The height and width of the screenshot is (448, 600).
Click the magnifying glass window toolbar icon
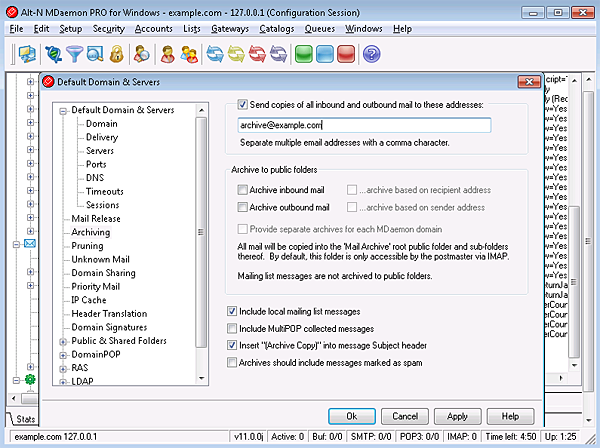95,54
